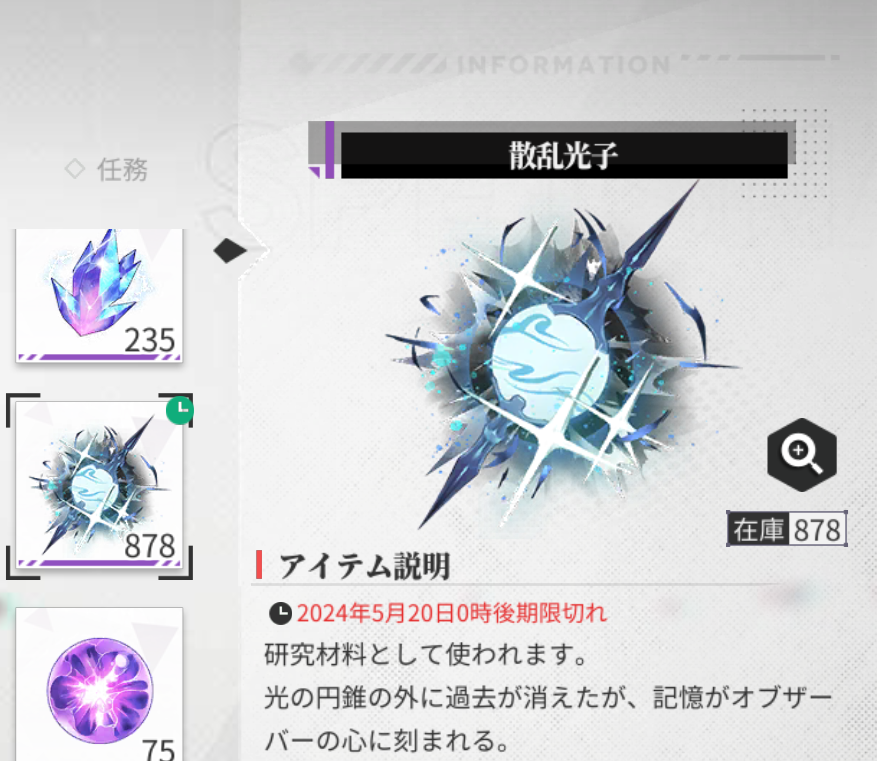
Task: Click the clock icon next to expiry date
Action: (x=280, y=613)
